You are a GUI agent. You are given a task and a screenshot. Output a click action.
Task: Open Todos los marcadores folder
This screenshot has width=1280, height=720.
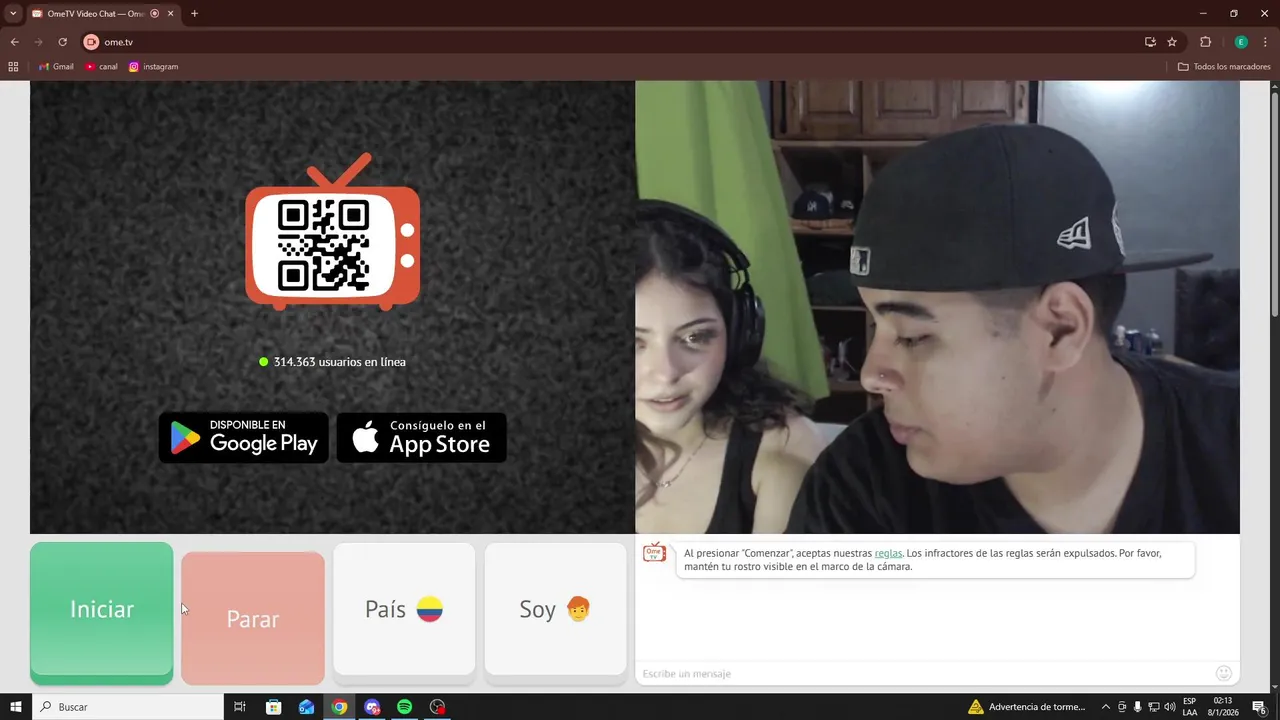(x=1224, y=66)
